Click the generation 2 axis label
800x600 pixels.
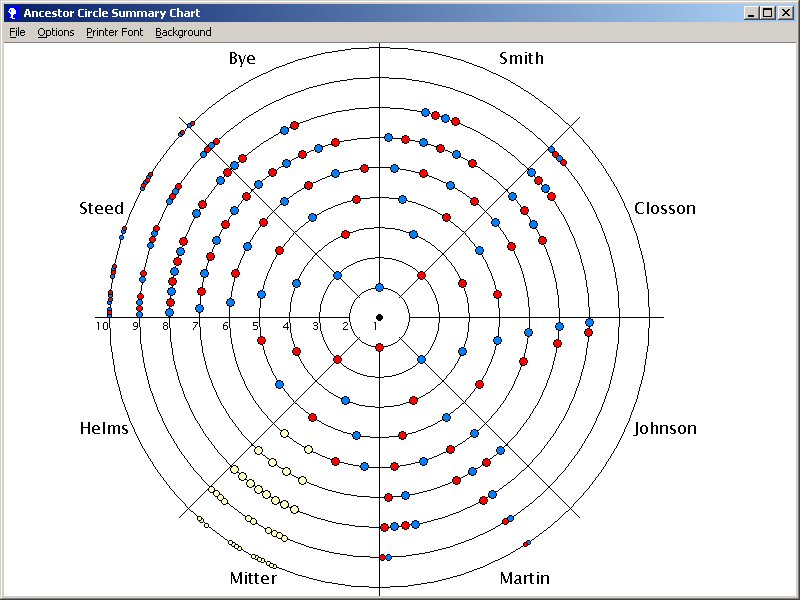click(345, 326)
